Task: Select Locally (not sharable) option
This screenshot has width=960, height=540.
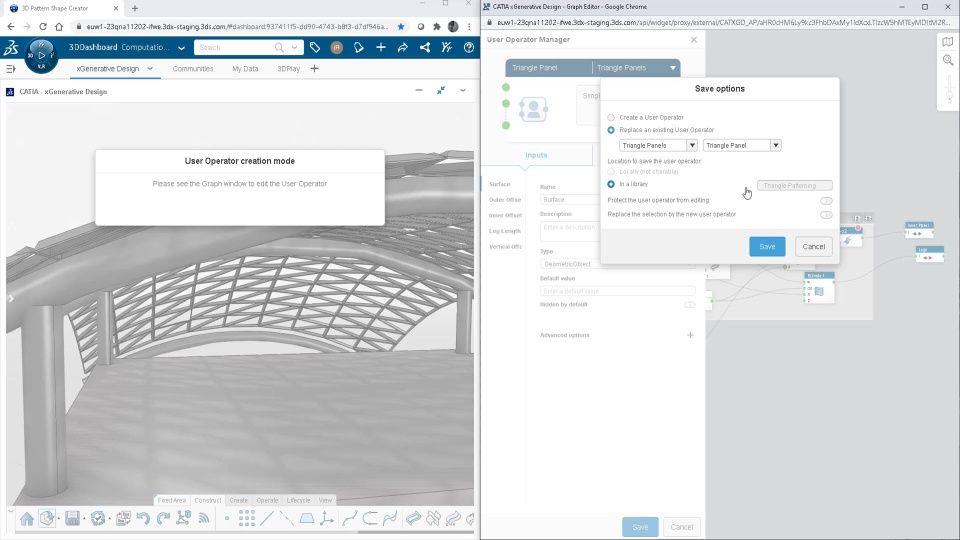Action: tap(611, 172)
